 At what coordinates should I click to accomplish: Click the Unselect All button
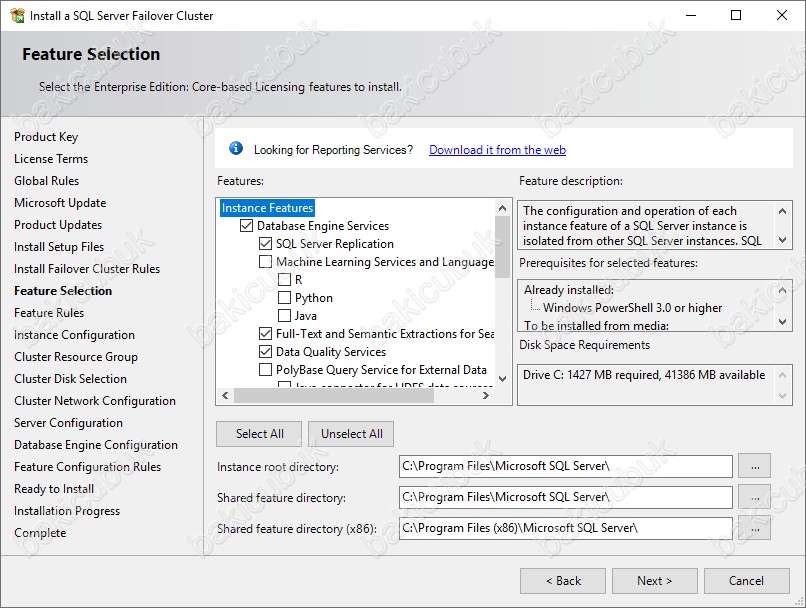(x=352, y=434)
